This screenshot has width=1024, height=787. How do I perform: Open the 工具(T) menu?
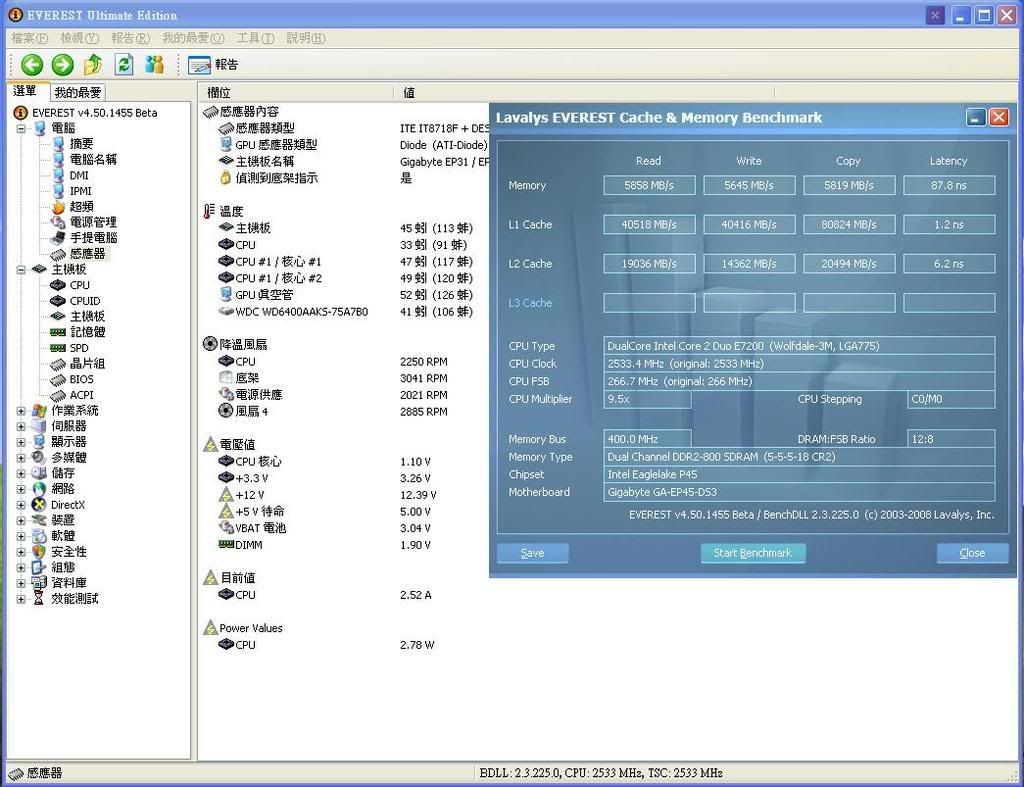(255, 38)
